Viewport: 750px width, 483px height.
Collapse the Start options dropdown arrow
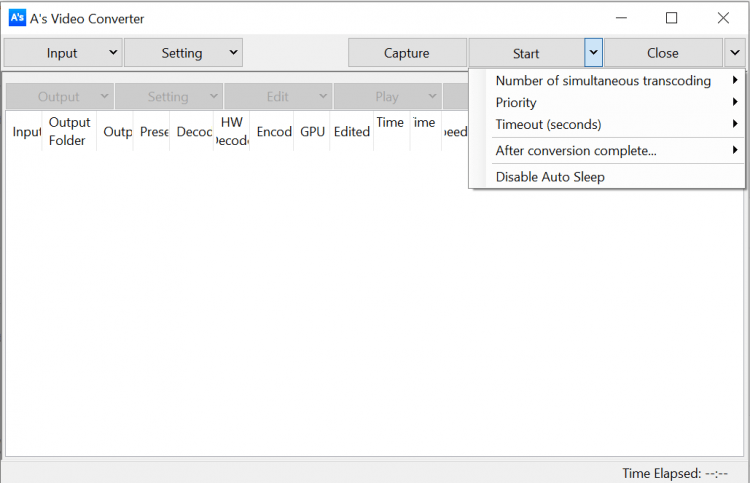(594, 53)
